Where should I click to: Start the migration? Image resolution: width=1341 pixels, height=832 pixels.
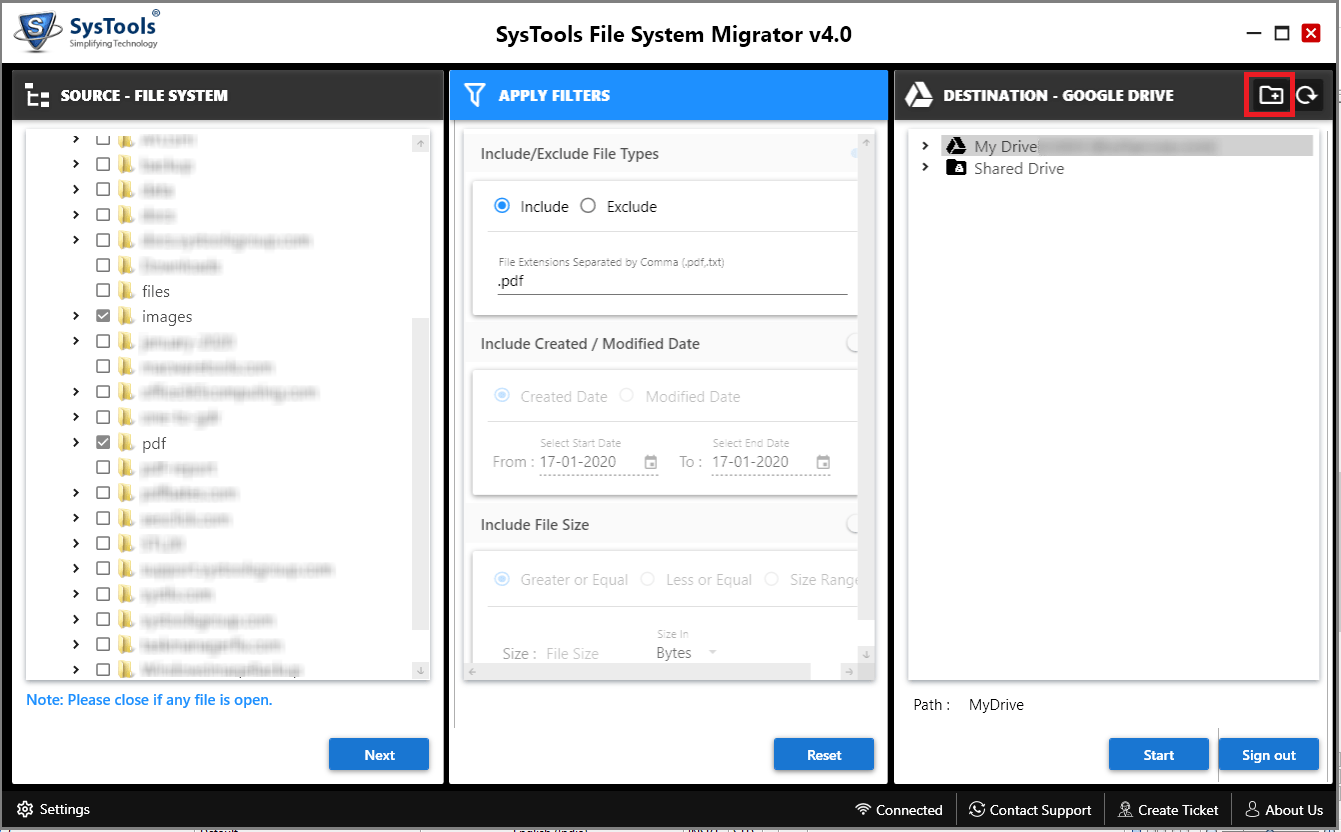pyautogui.click(x=1159, y=755)
